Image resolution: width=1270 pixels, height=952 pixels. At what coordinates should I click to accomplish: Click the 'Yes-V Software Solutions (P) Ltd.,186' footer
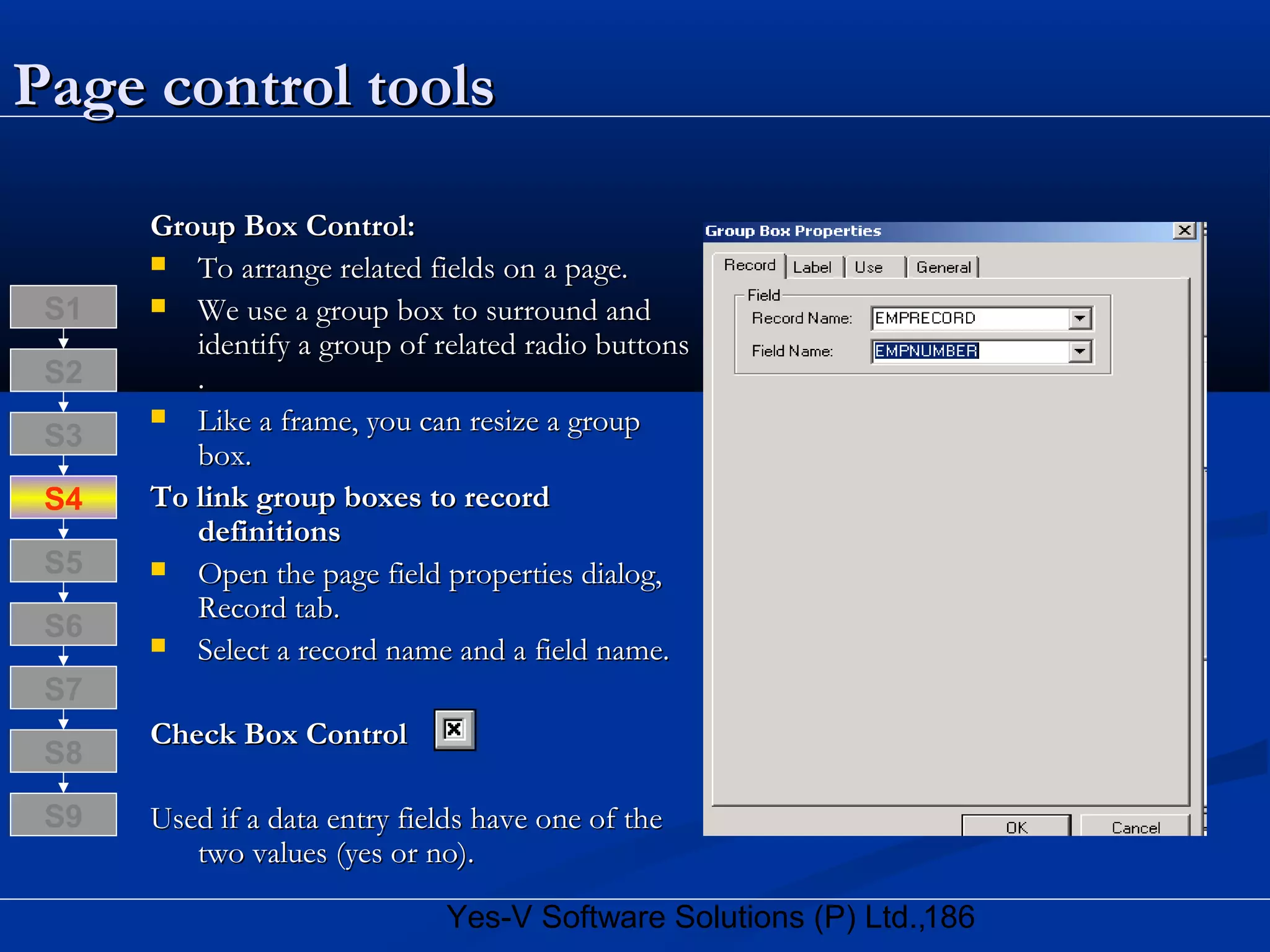[710, 917]
